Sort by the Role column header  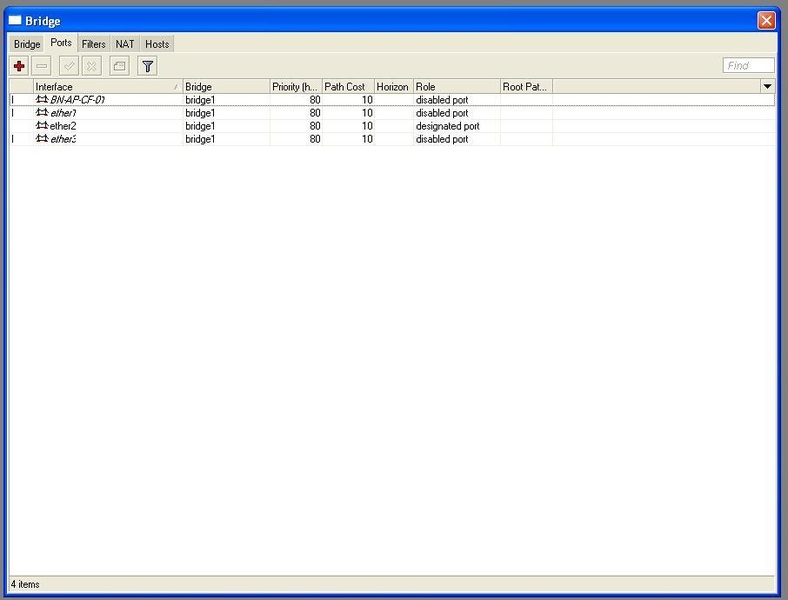tap(457, 86)
